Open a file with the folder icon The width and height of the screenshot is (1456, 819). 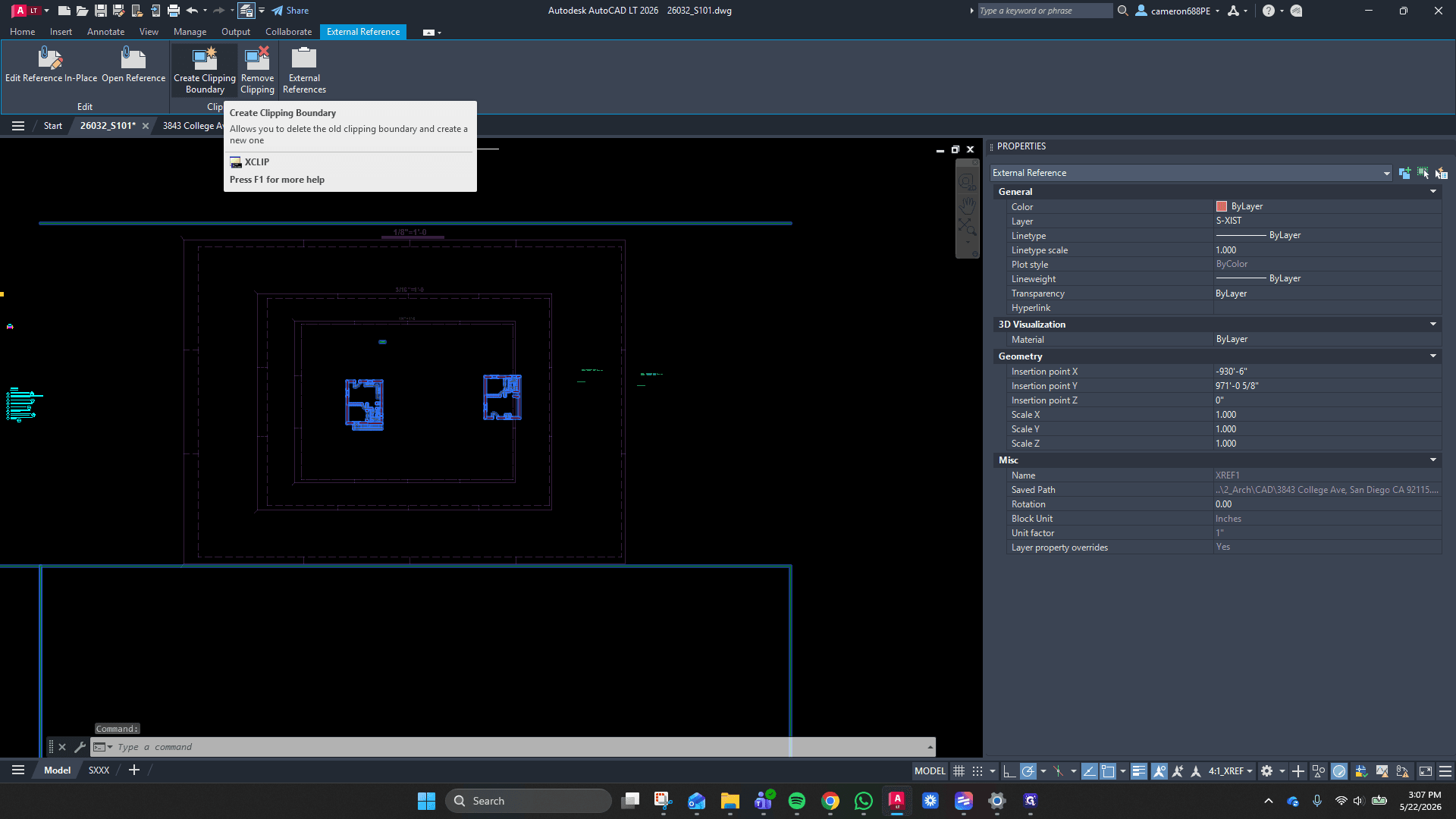82,11
